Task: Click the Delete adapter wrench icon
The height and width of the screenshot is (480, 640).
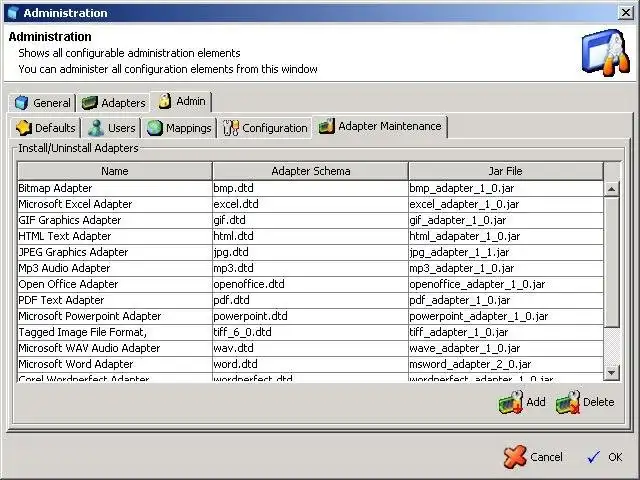Action: click(568, 402)
